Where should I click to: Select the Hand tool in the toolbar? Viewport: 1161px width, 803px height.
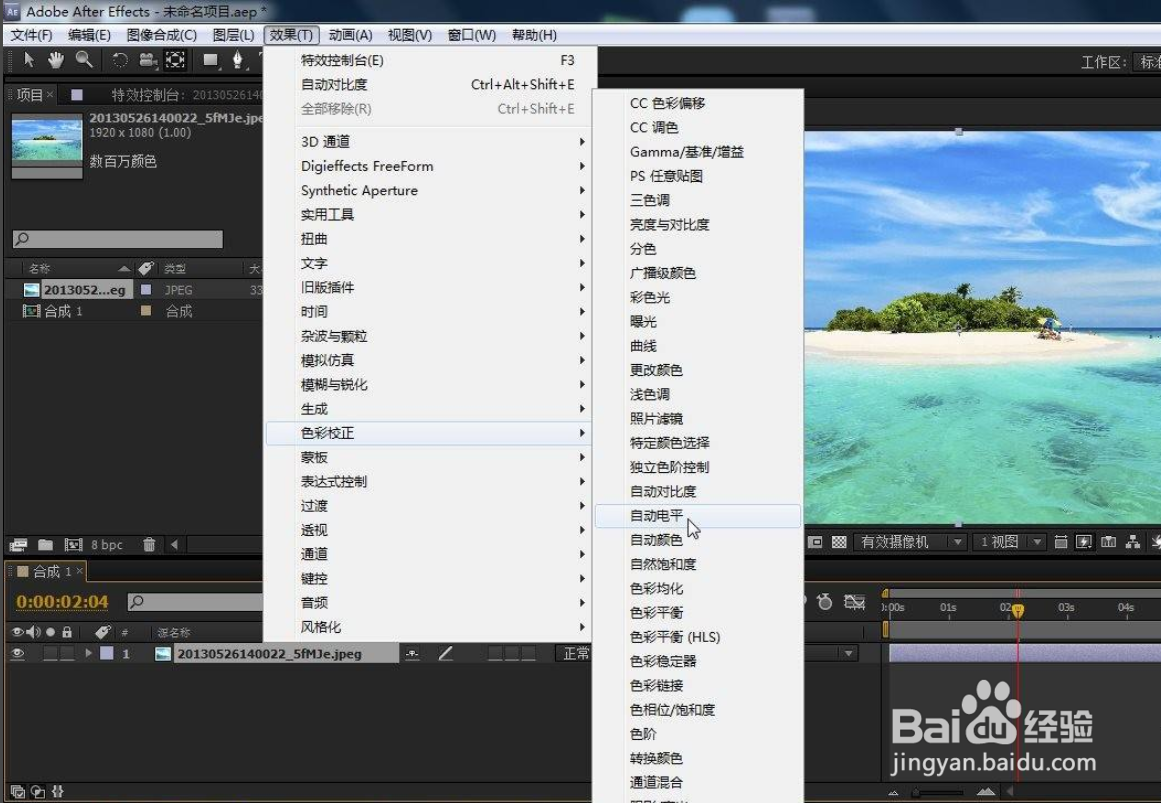[x=57, y=60]
